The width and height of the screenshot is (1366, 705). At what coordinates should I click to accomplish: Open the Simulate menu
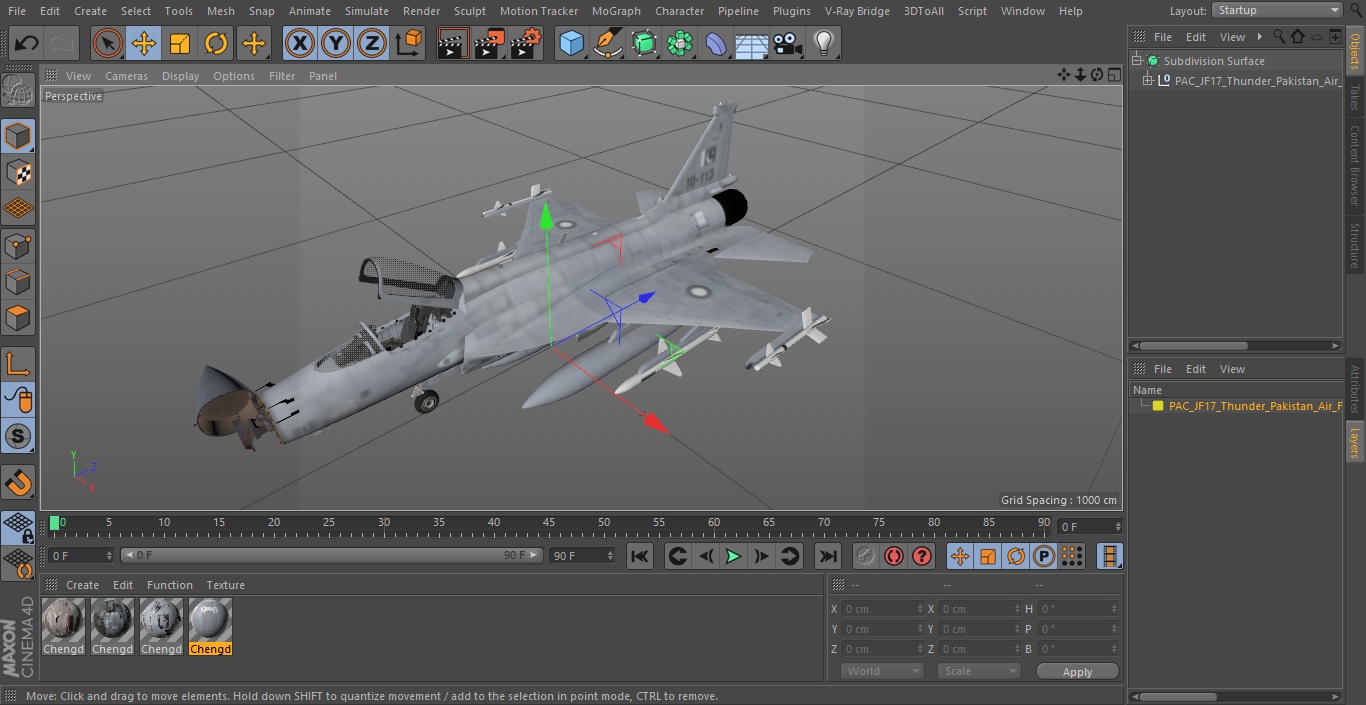(367, 11)
